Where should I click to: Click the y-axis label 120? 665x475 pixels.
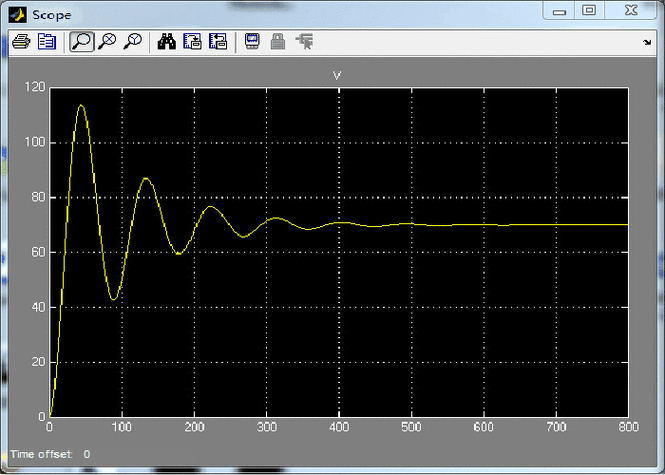pyautogui.click(x=35, y=87)
